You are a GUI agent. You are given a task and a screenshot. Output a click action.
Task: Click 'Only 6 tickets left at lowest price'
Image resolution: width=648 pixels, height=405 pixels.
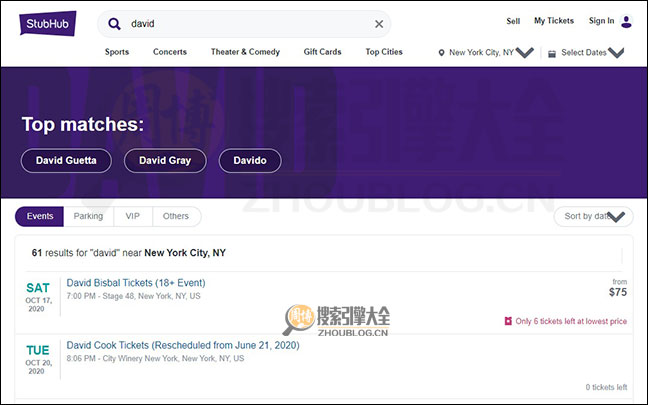571,321
